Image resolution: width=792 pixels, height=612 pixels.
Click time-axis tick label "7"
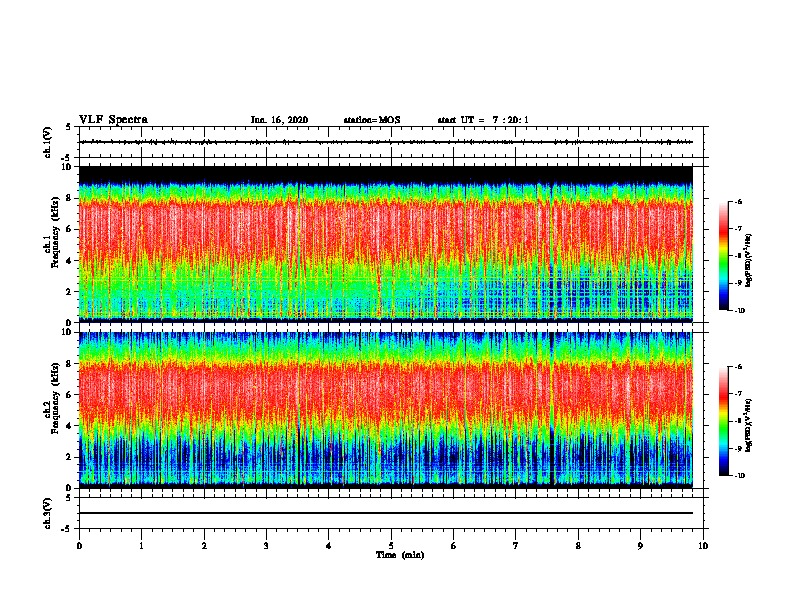pyautogui.click(x=516, y=545)
